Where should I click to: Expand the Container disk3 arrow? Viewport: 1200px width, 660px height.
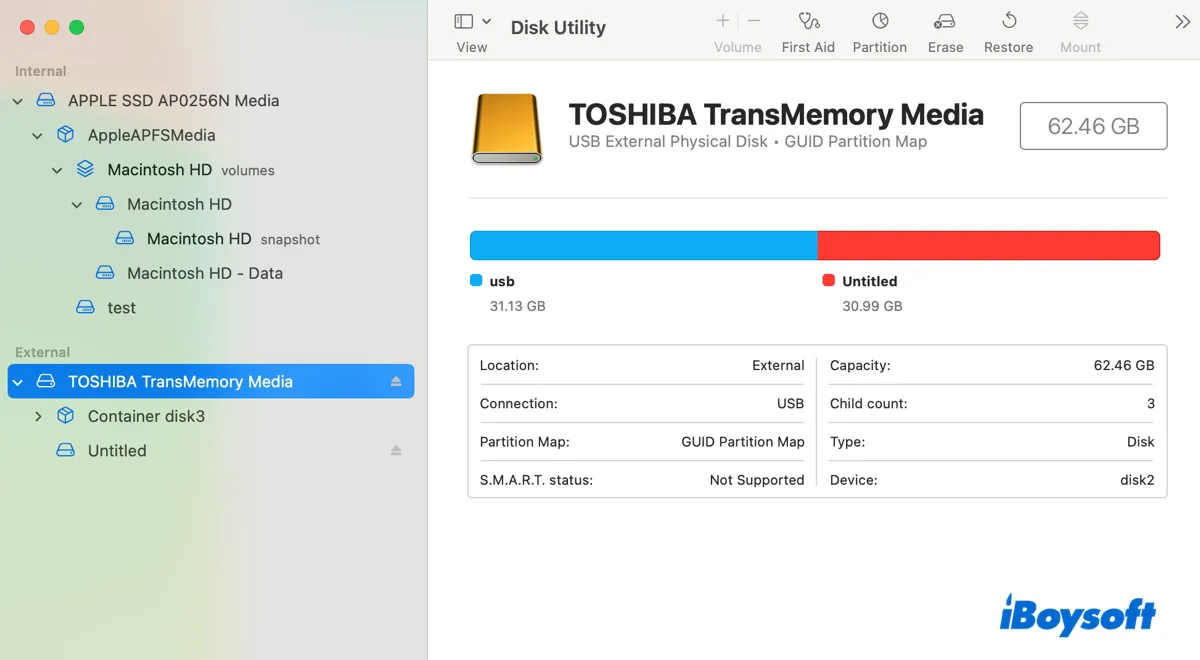pos(38,416)
